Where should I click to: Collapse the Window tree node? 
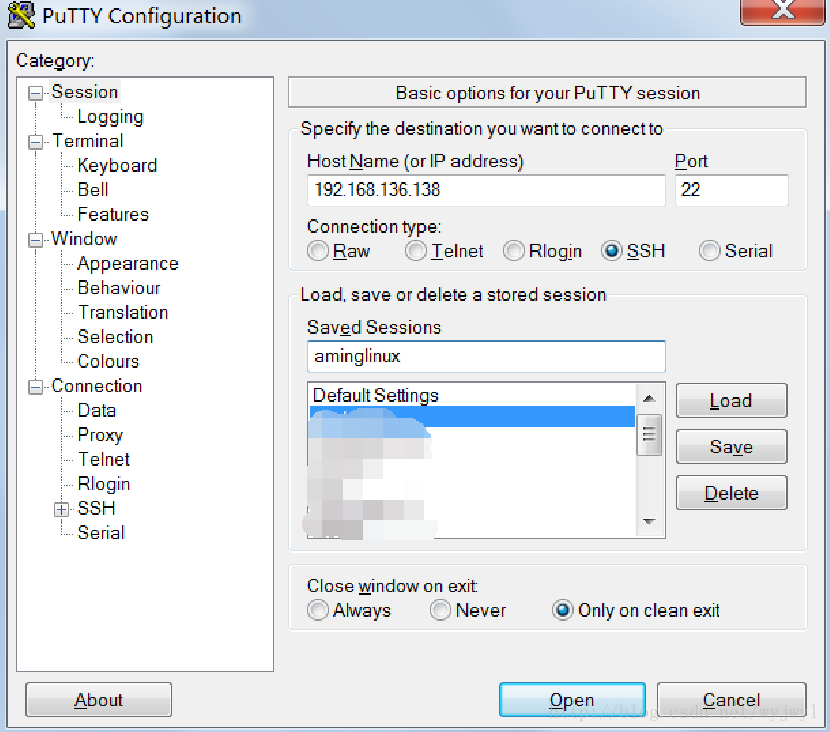coord(35,240)
